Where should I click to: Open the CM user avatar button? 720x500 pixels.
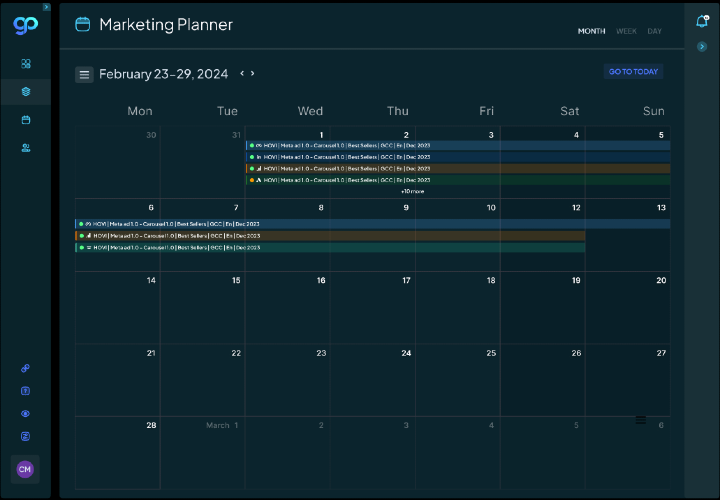coord(25,469)
